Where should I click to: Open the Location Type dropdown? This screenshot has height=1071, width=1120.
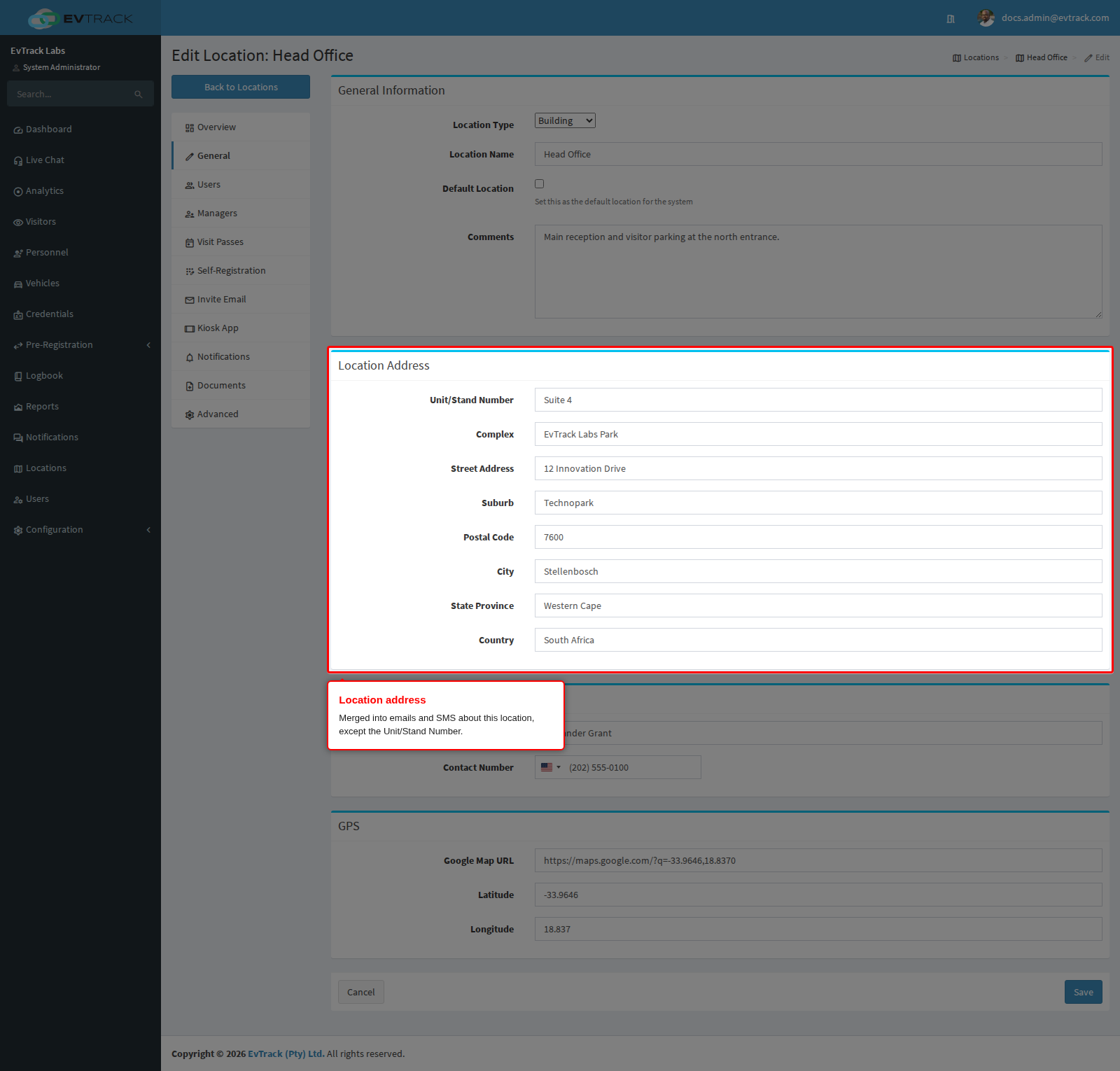click(x=565, y=120)
